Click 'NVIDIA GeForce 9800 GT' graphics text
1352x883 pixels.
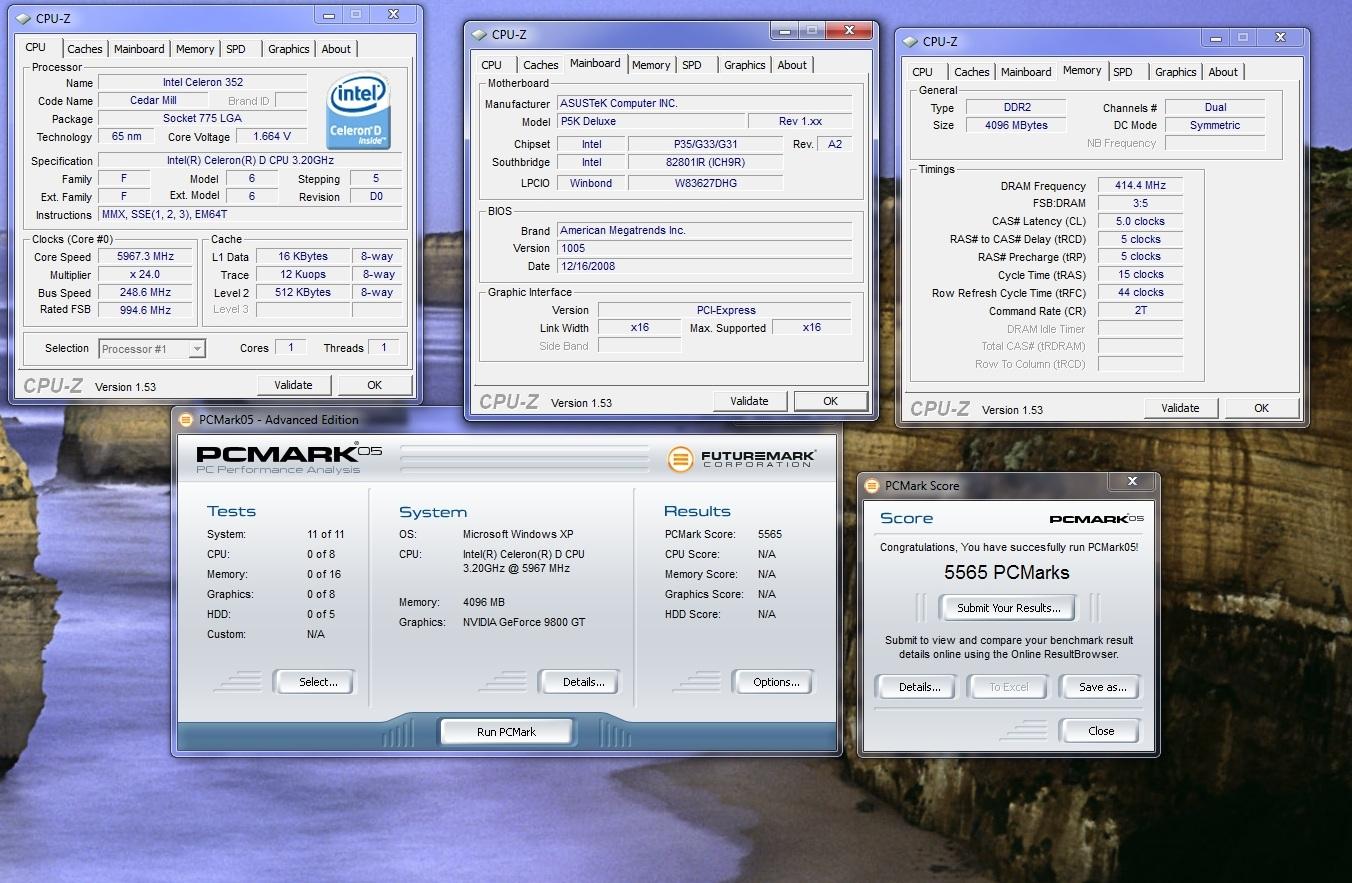click(524, 622)
